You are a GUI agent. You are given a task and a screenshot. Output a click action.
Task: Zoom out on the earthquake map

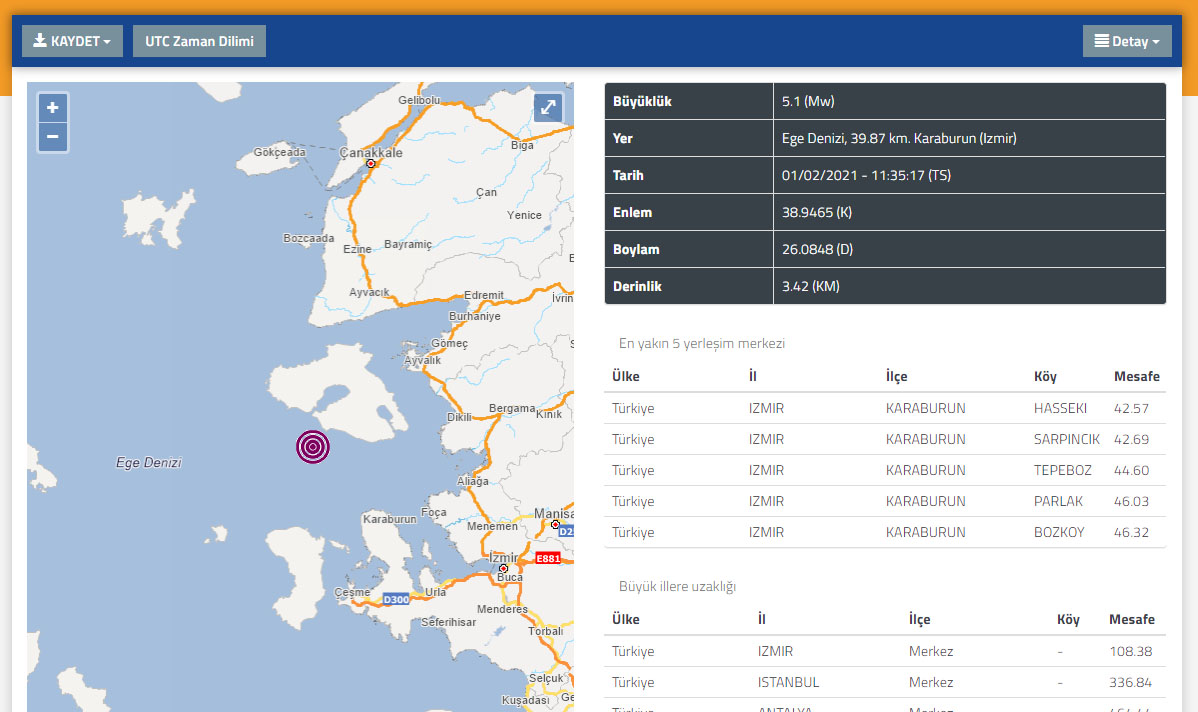coord(52,137)
